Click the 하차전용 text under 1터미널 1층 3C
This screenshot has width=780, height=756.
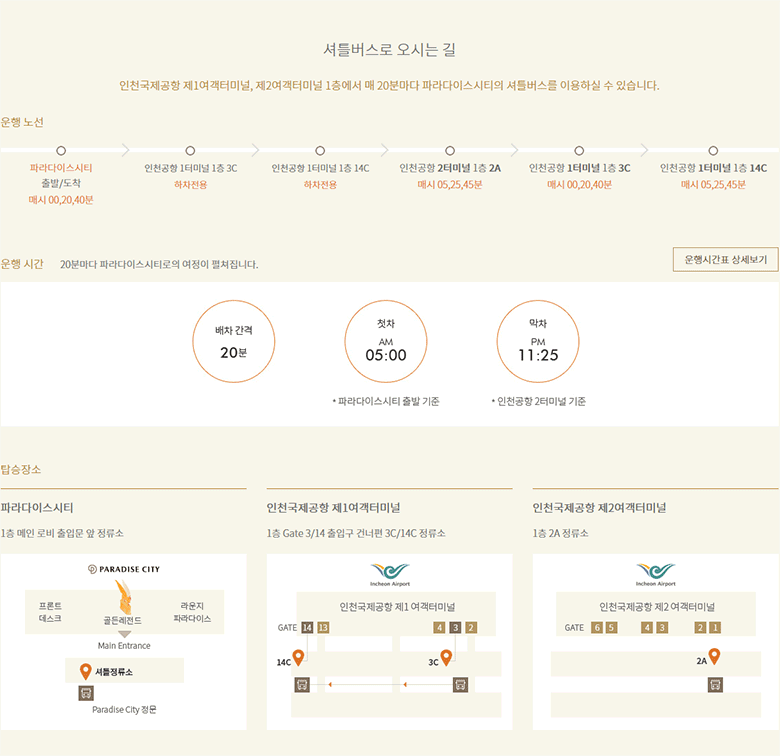[191, 185]
